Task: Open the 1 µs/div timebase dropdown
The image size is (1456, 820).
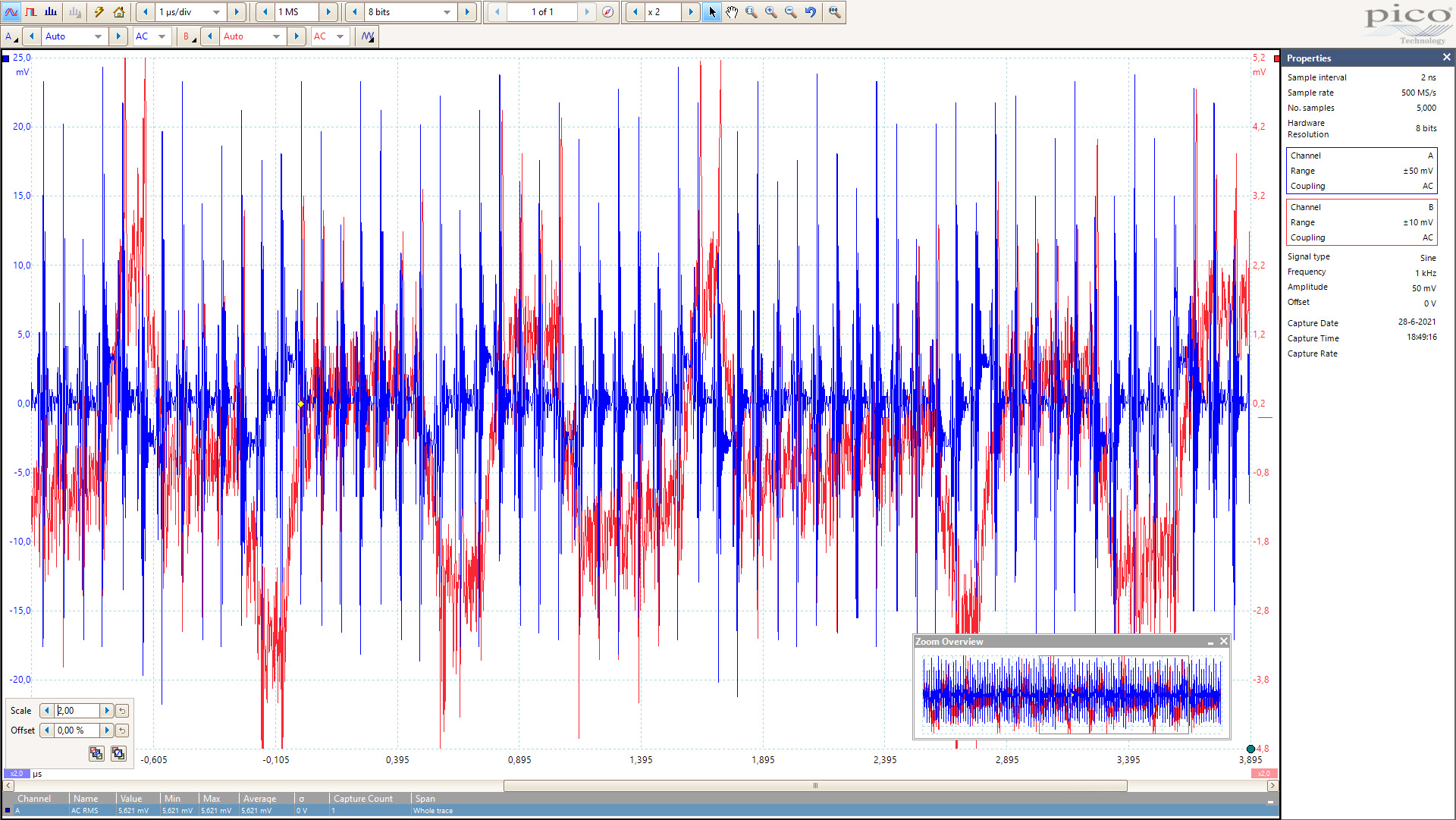Action: tap(216, 12)
